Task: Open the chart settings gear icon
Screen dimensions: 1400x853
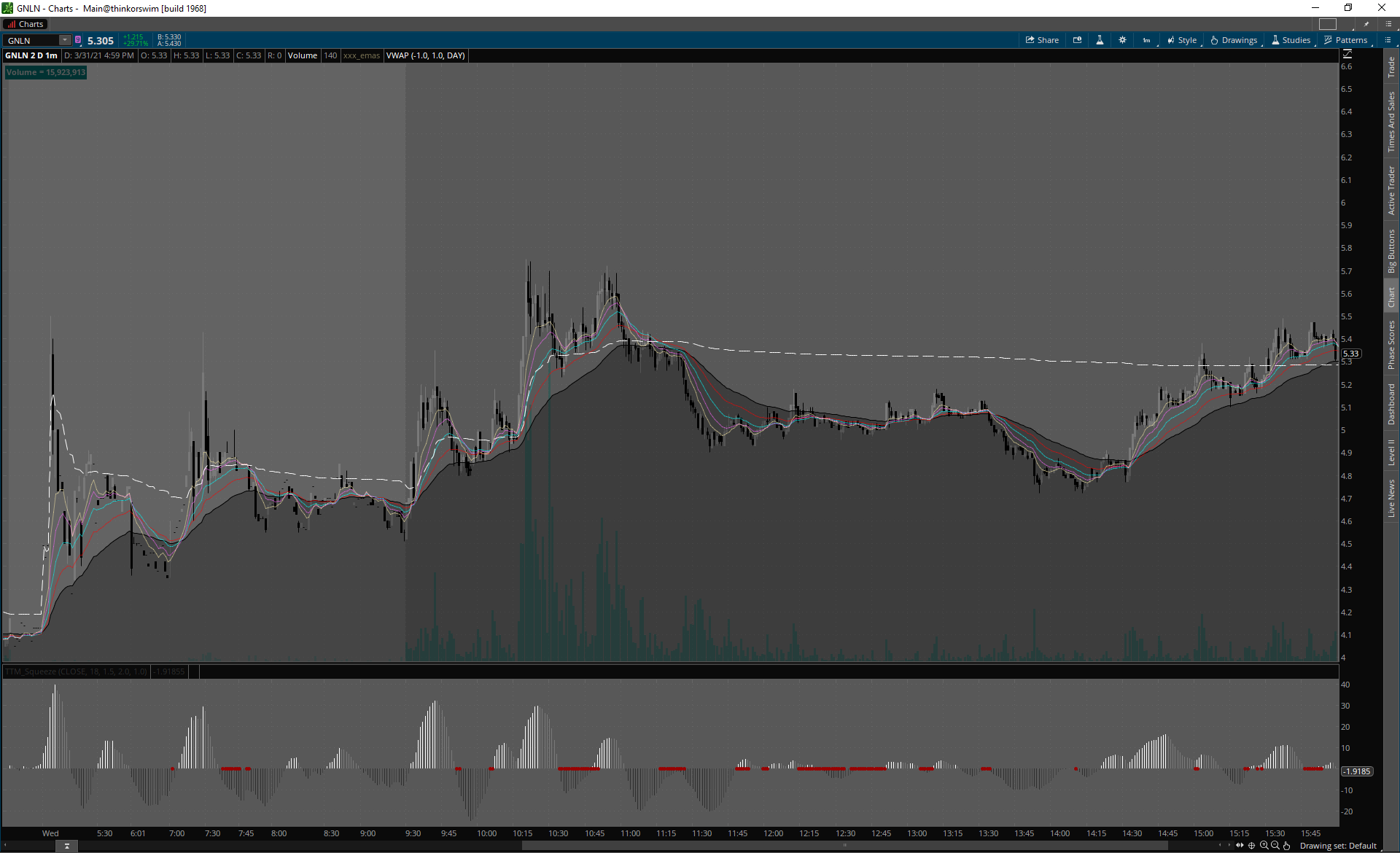Action: 1122,40
